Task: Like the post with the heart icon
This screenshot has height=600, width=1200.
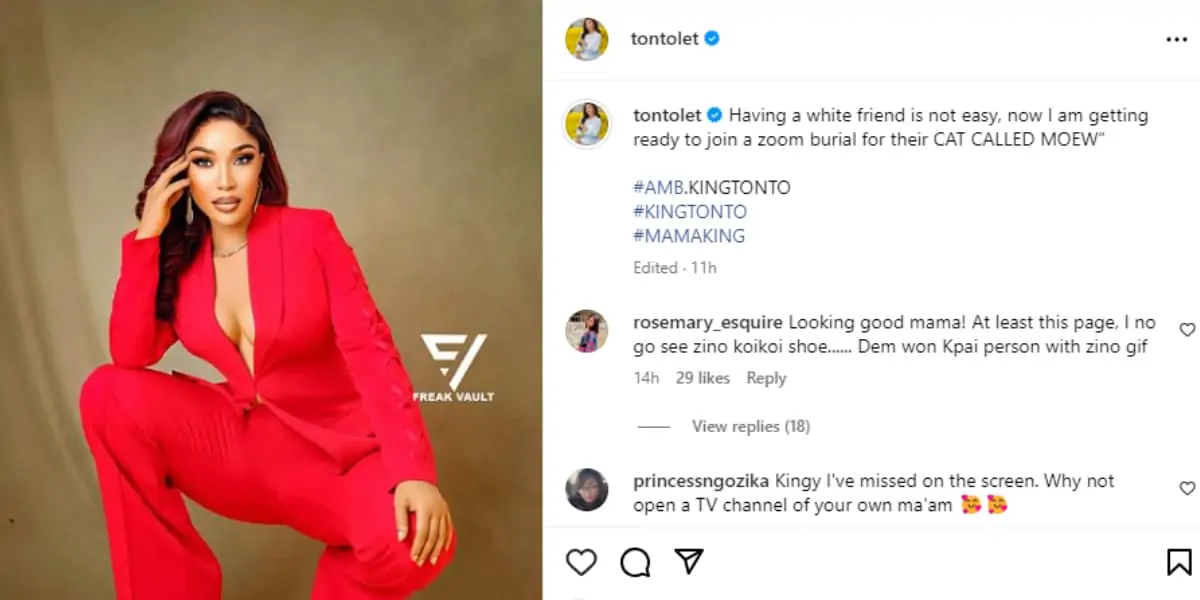Action: (581, 562)
